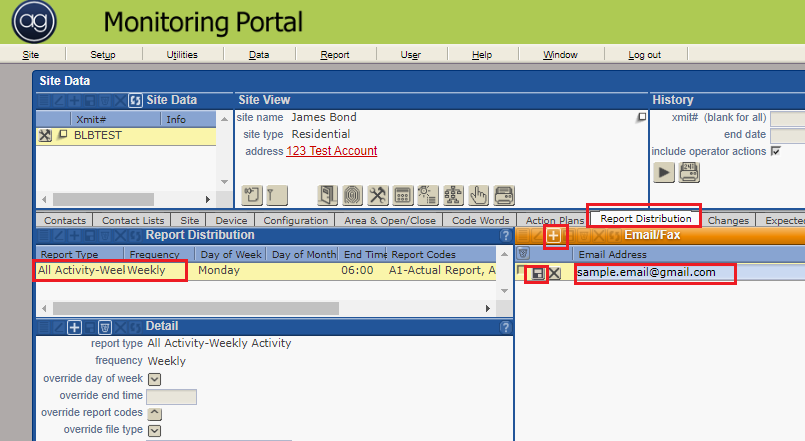805x441 pixels.
Task: Add a new record in Detail panel
Action: pos(75,327)
